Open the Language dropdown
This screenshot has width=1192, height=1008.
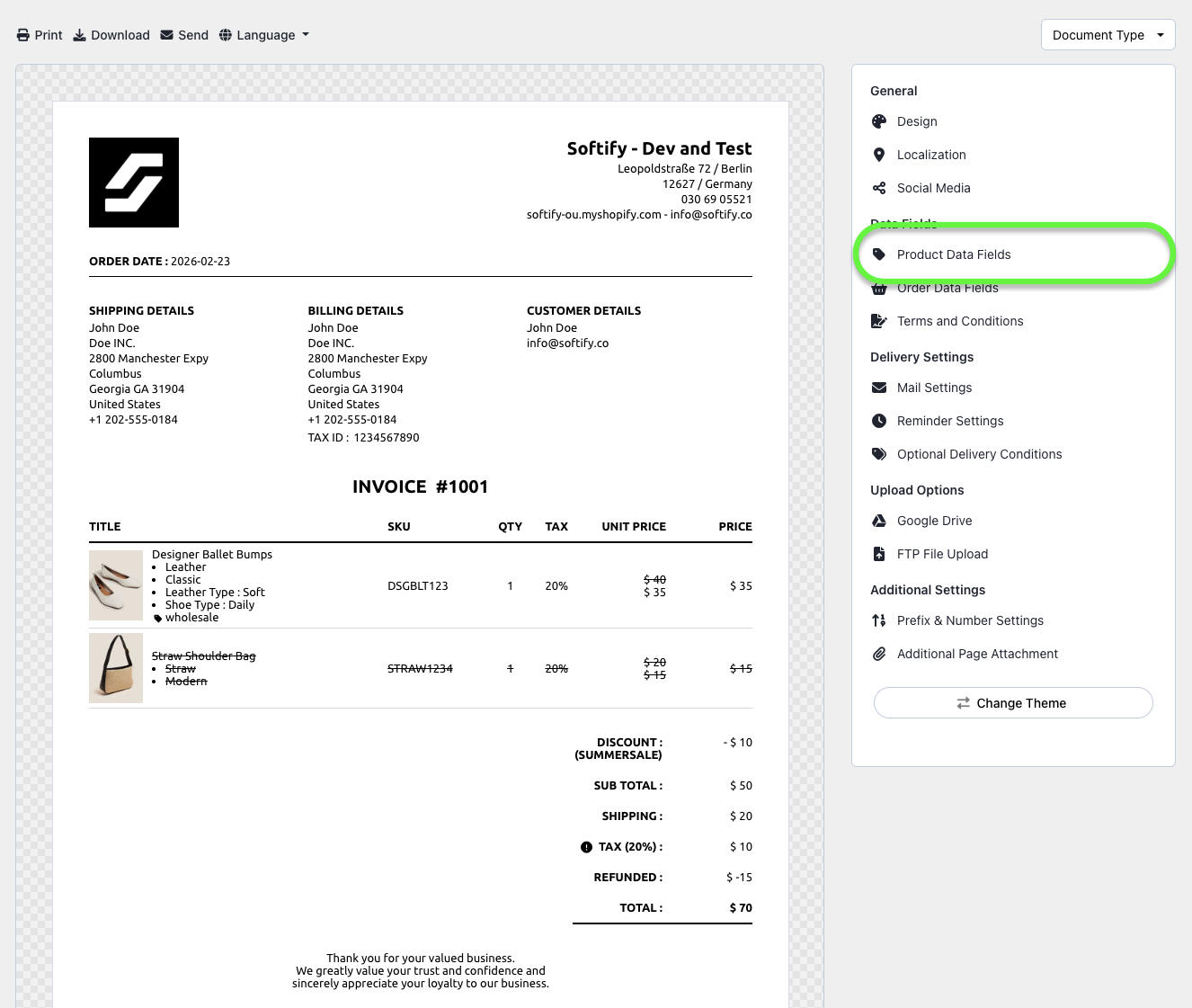point(264,35)
